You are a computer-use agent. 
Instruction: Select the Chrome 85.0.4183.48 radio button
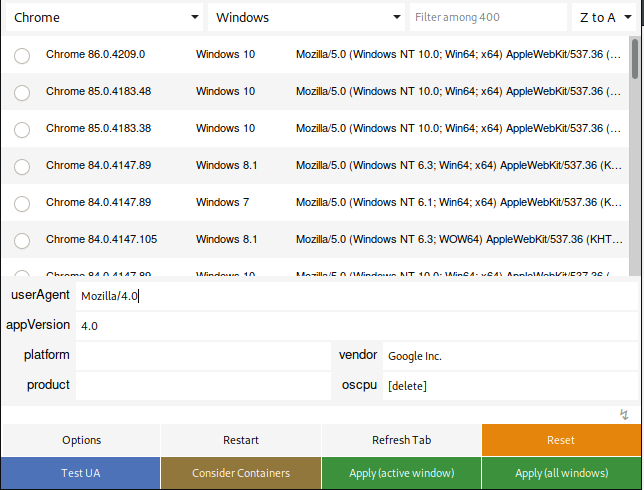(22, 93)
